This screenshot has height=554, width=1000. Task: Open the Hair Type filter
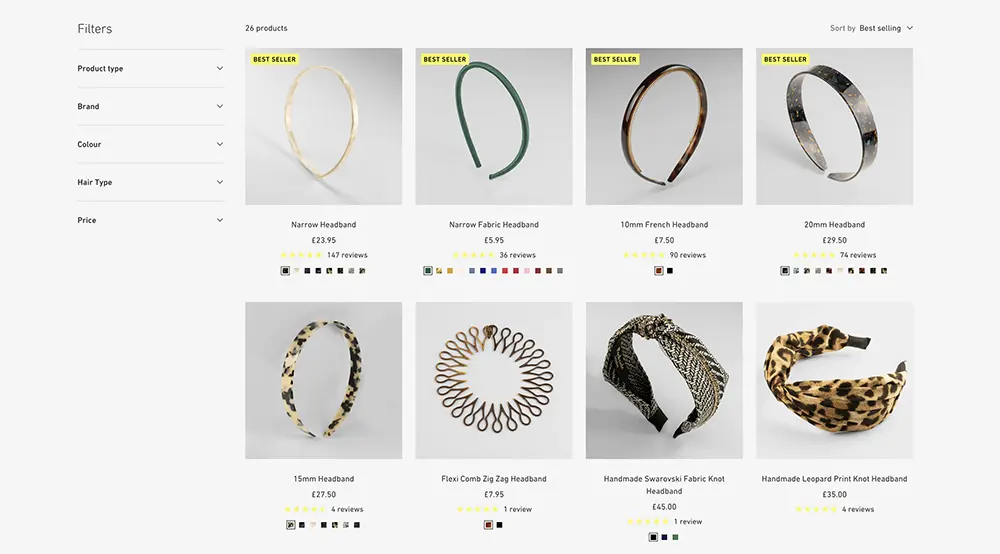tap(151, 182)
